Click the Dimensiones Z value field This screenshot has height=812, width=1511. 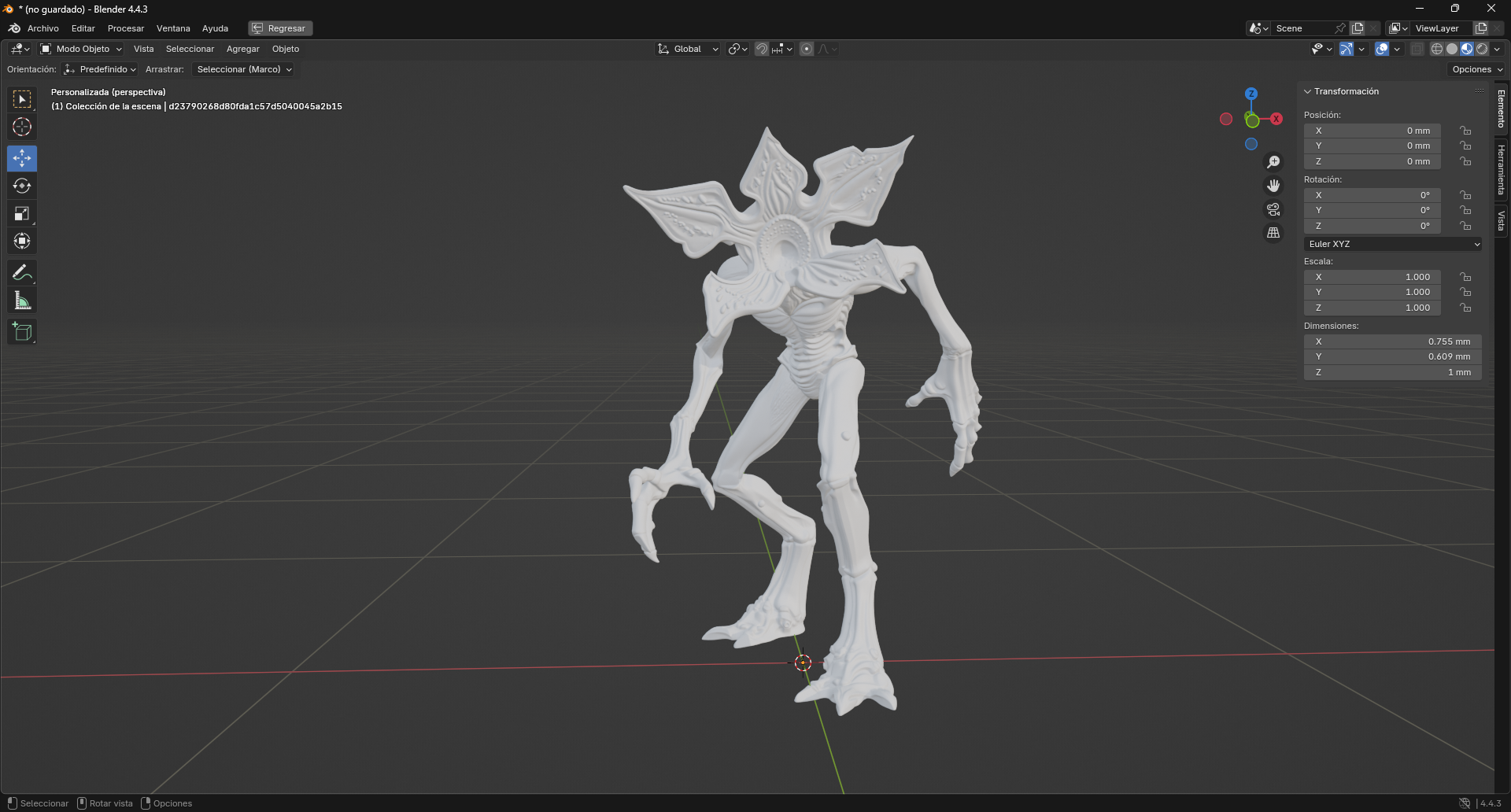click(1392, 372)
